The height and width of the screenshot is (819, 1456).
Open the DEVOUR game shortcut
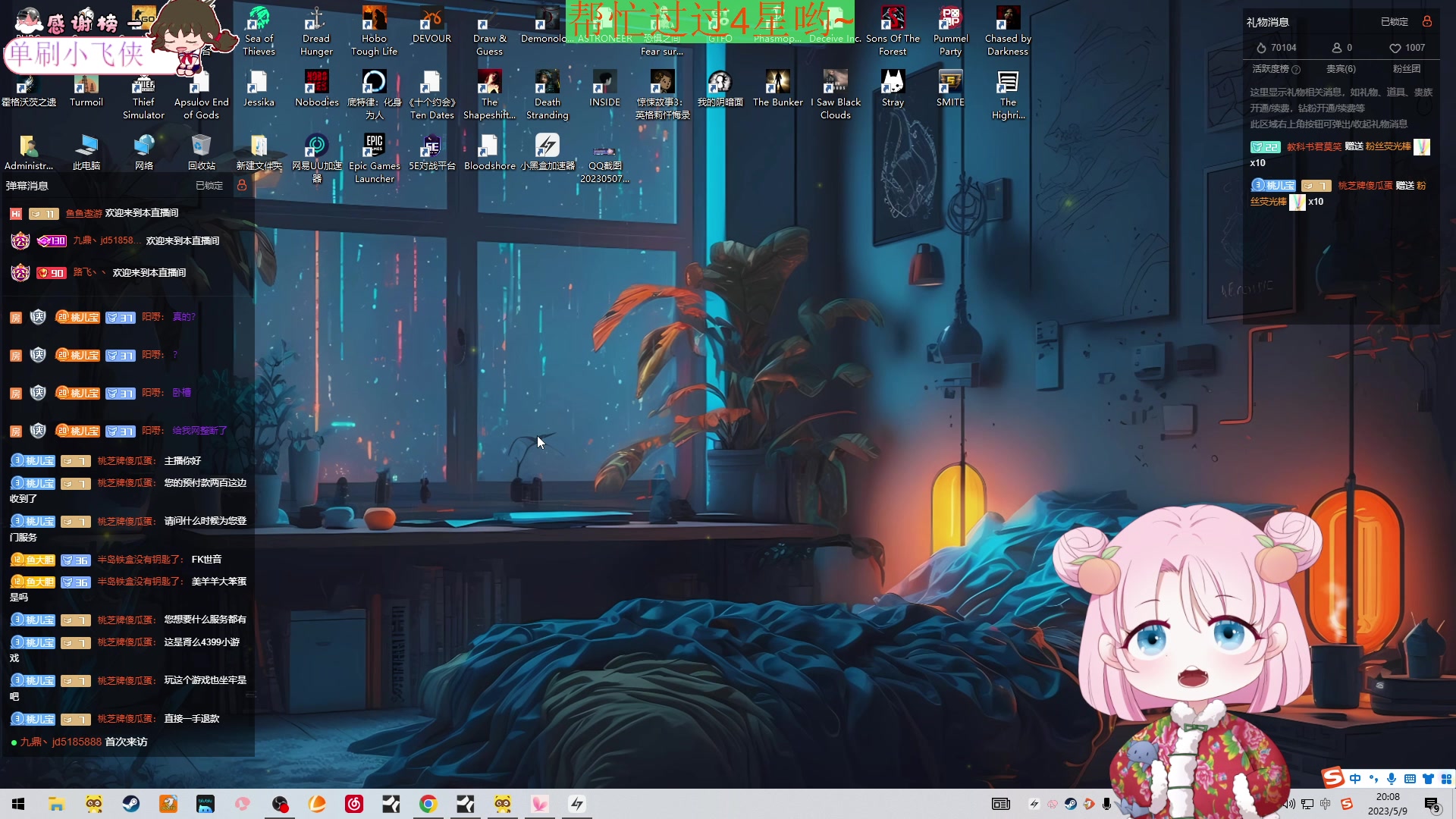tap(431, 25)
